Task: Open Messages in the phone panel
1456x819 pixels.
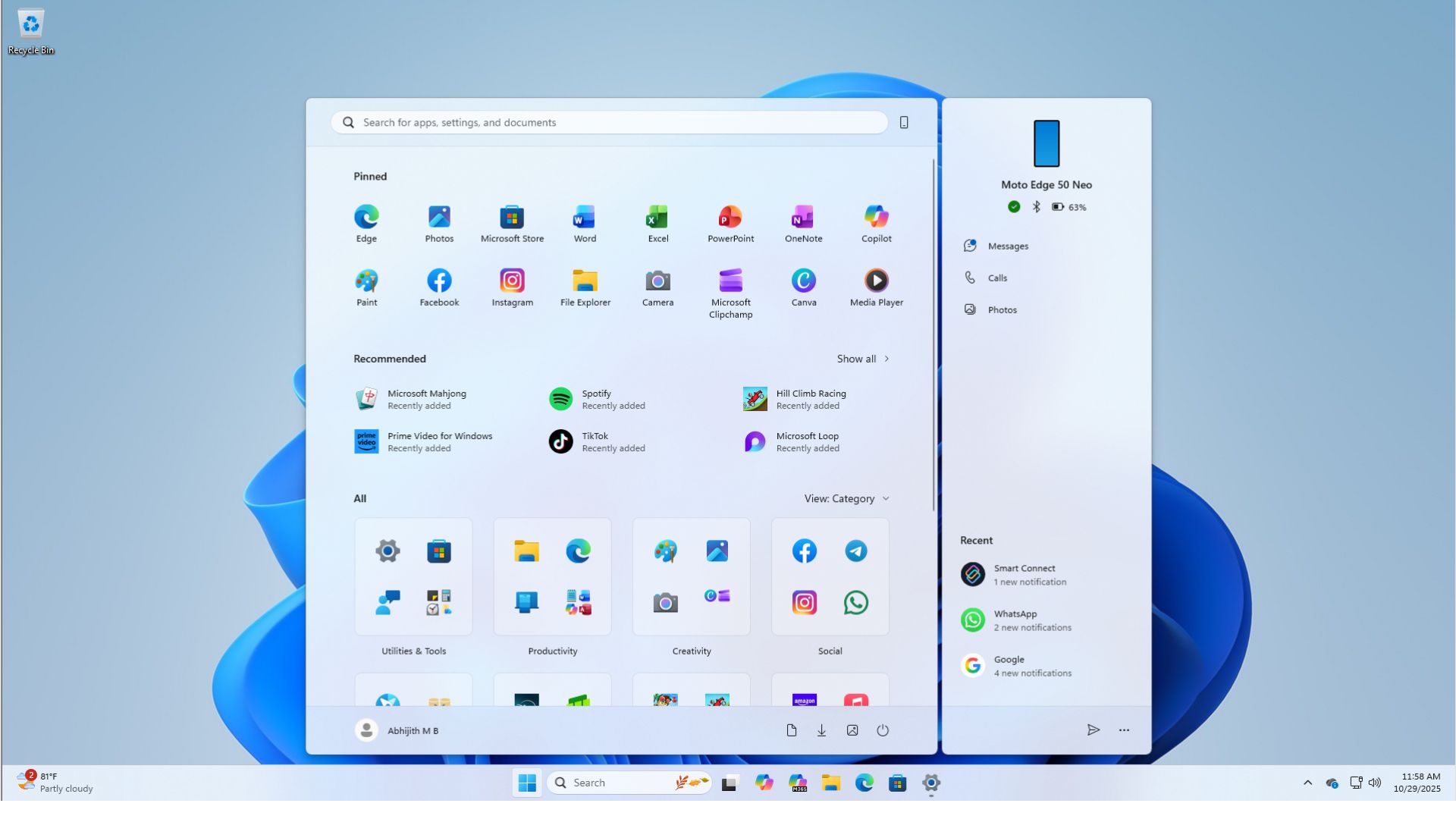Action: (x=1006, y=246)
